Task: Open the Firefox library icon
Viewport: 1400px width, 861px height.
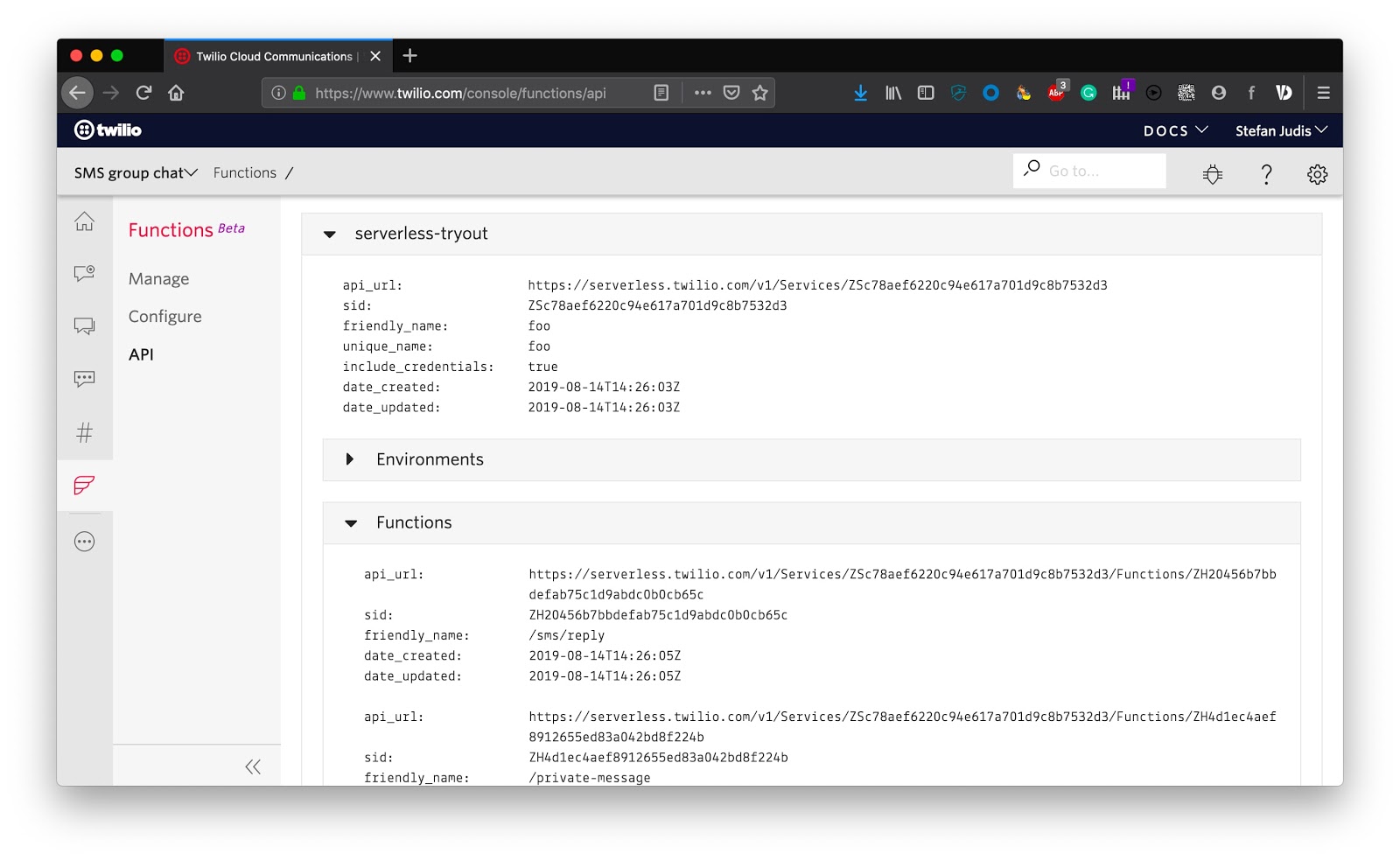Action: (893, 93)
